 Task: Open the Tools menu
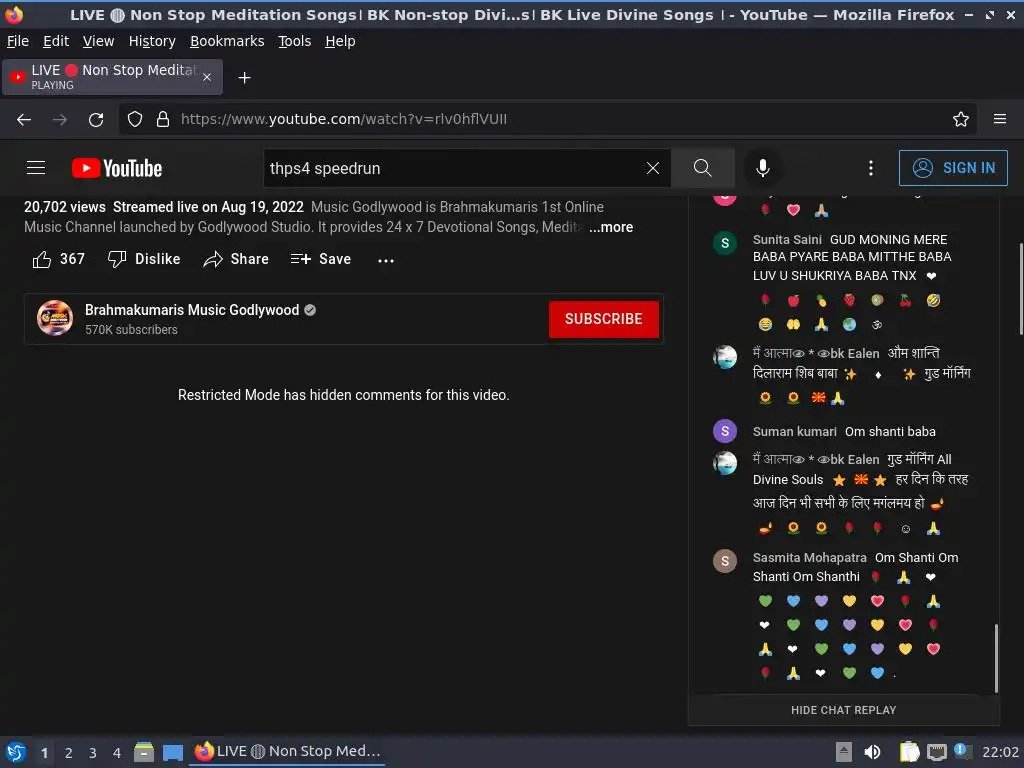tap(295, 41)
